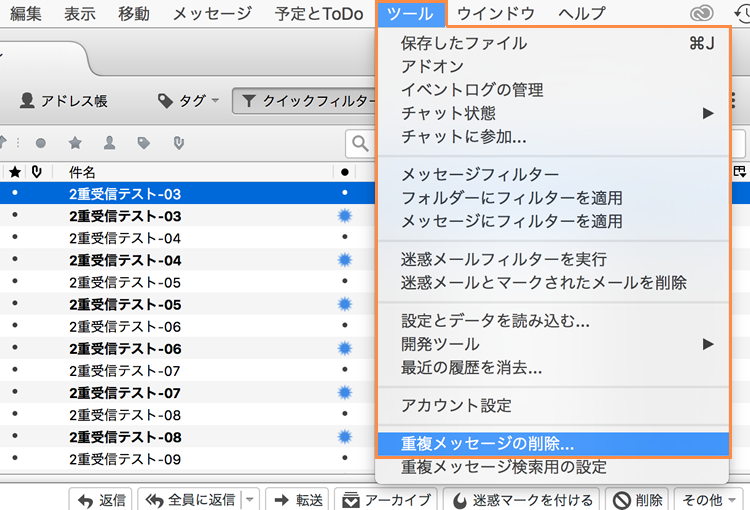Toggle read status of bold 2重受信テスト-04

[x=344, y=260]
